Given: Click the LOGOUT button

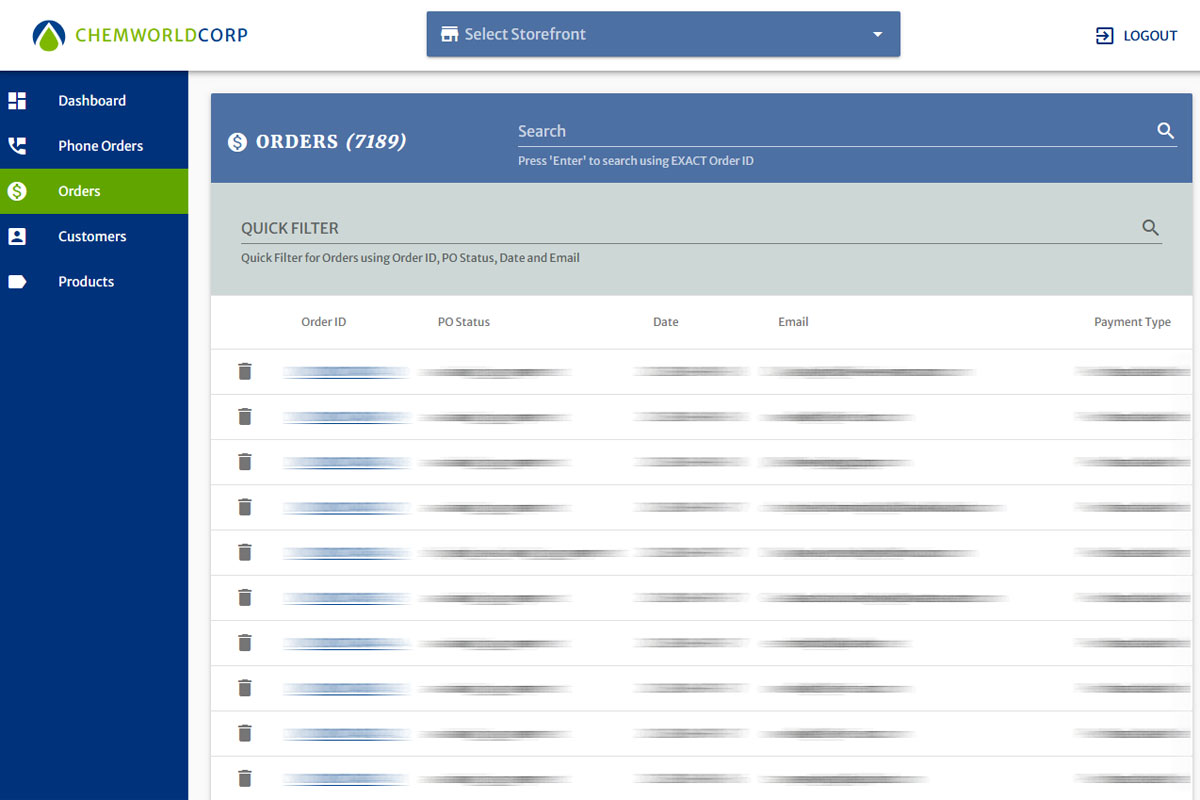Looking at the screenshot, I should pos(1137,36).
